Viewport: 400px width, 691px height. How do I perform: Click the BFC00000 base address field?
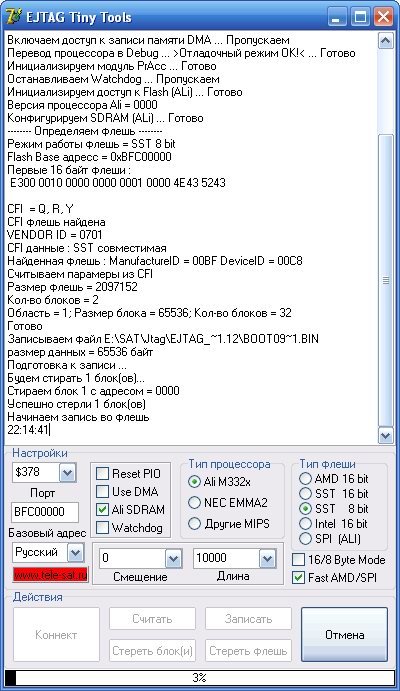coord(45,512)
